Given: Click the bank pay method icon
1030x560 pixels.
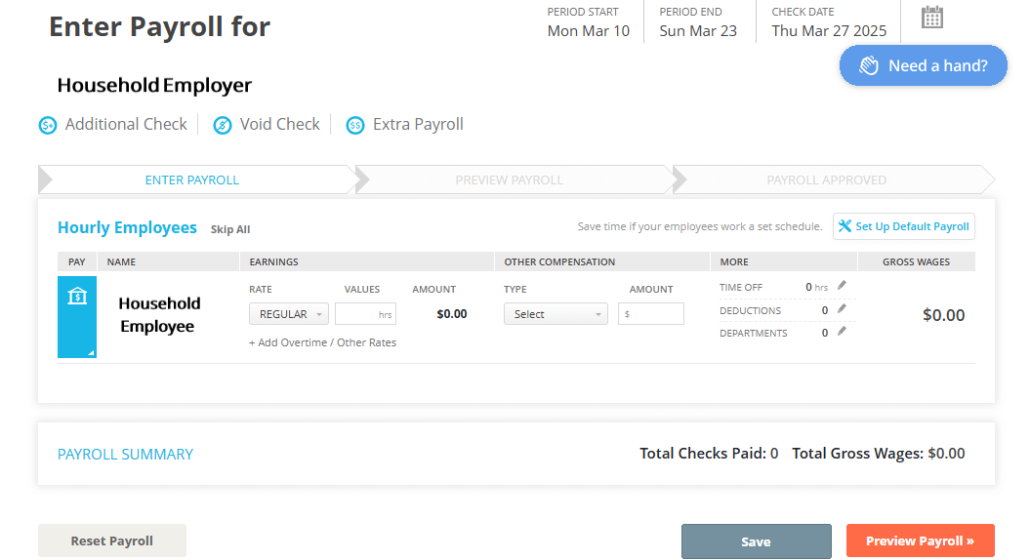Looking at the screenshot, I should 76,297.
